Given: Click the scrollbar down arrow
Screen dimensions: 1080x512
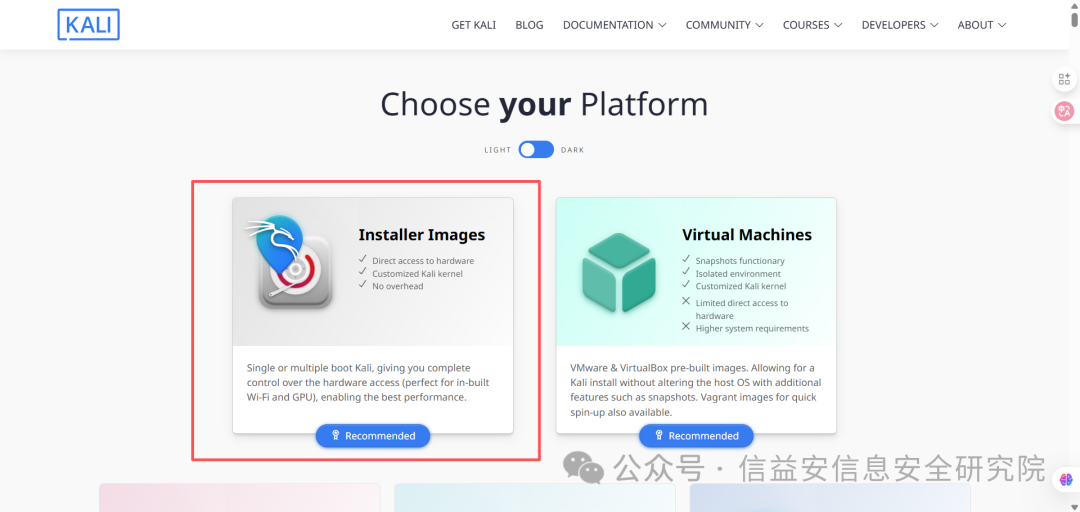Looking at the screenshot, I should click(x=1074, y=507).
